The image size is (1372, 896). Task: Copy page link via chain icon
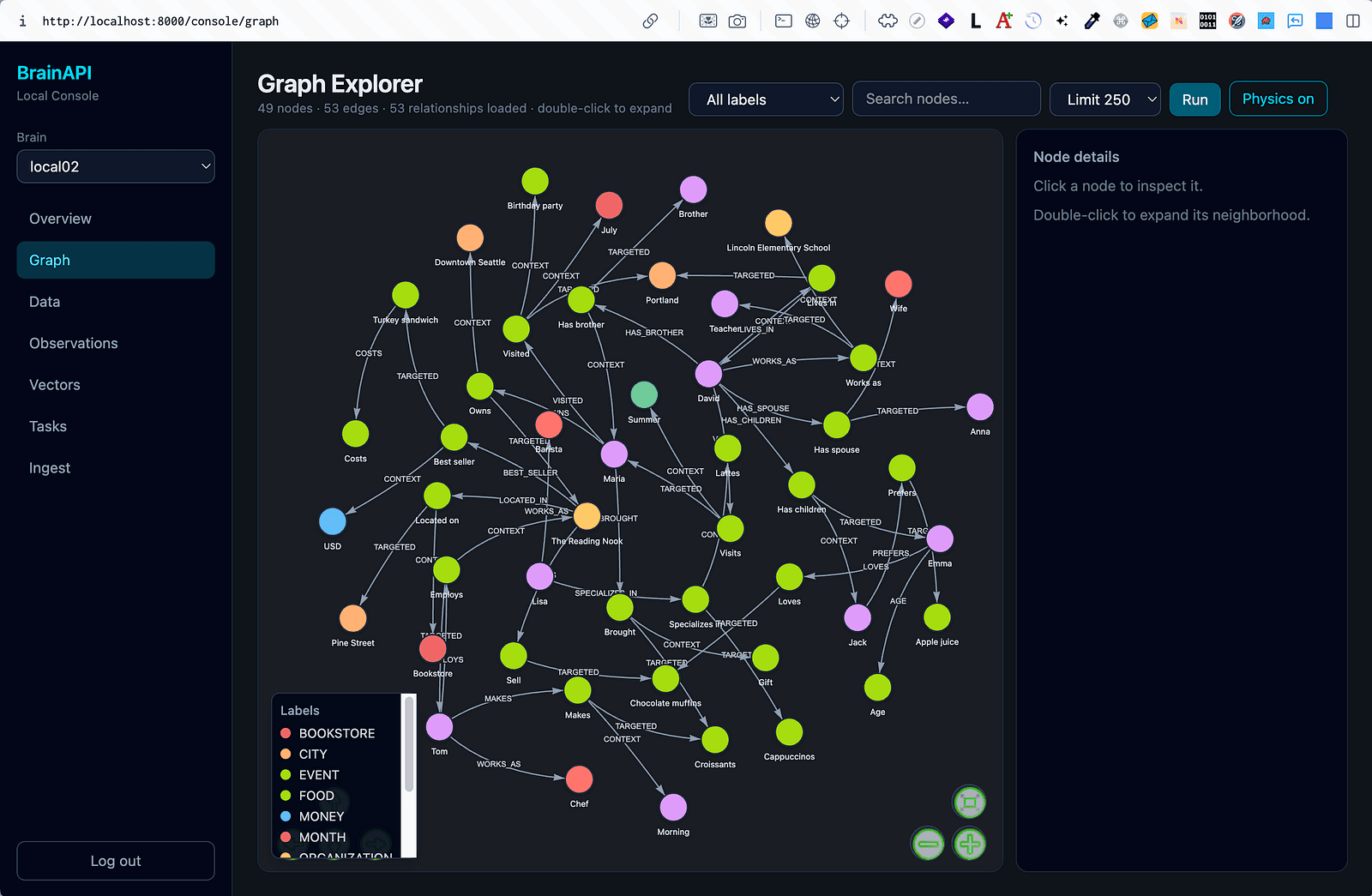coord(651,21)
